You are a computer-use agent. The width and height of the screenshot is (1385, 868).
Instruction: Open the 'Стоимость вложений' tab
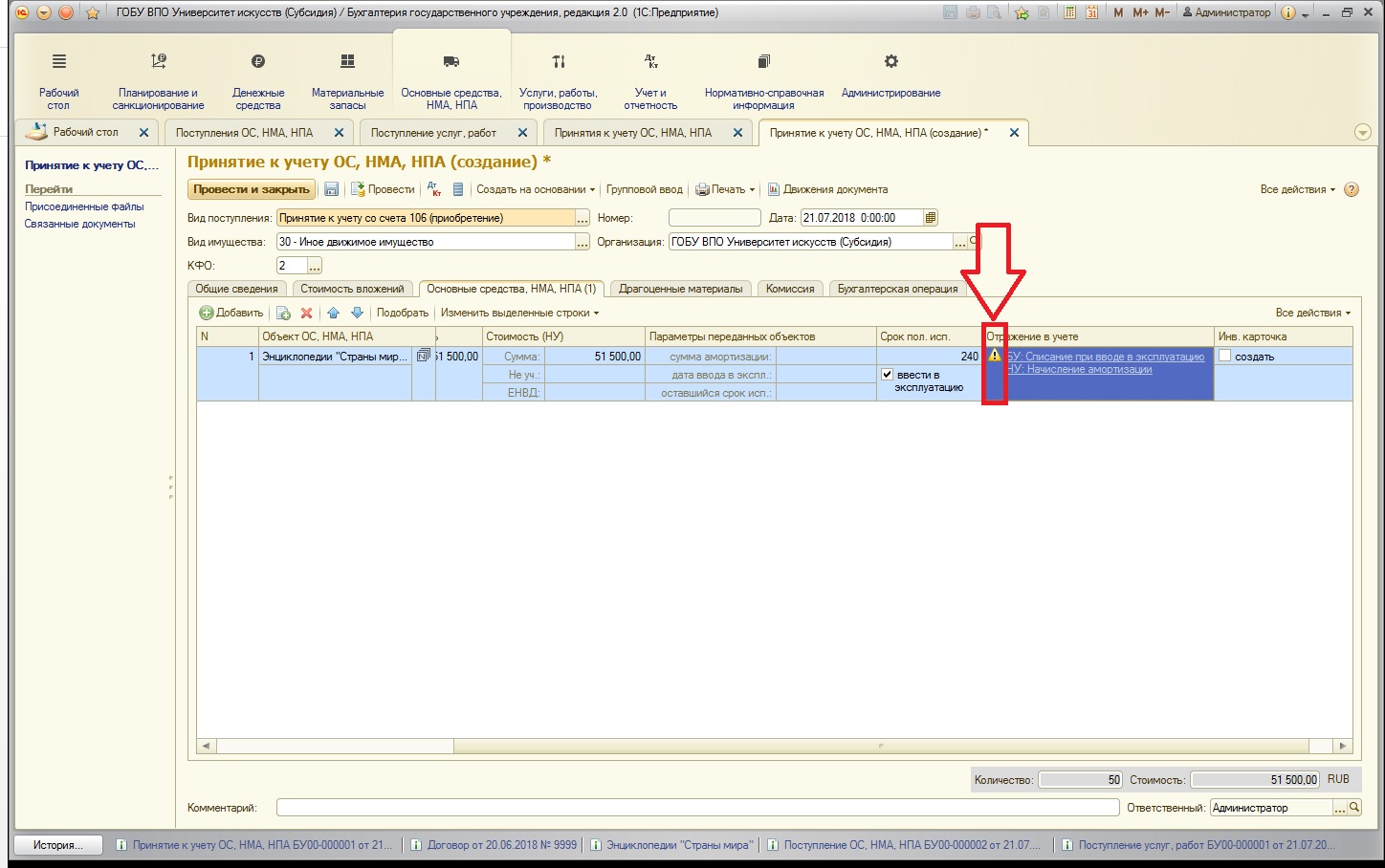click(x=352, y=289)
